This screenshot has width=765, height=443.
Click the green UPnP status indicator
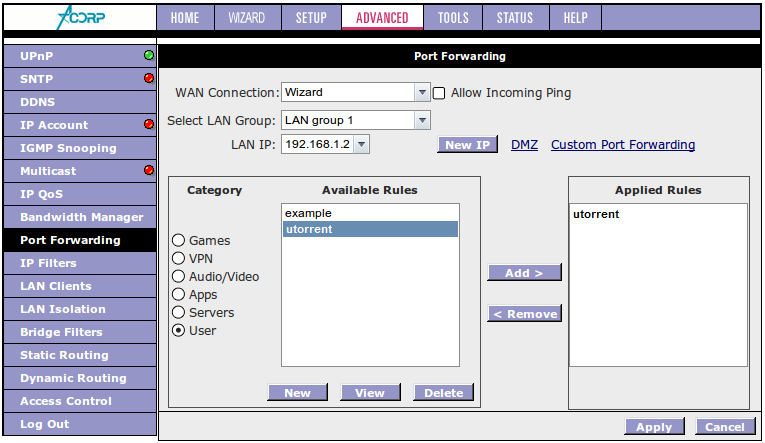(x=149, y=55)
